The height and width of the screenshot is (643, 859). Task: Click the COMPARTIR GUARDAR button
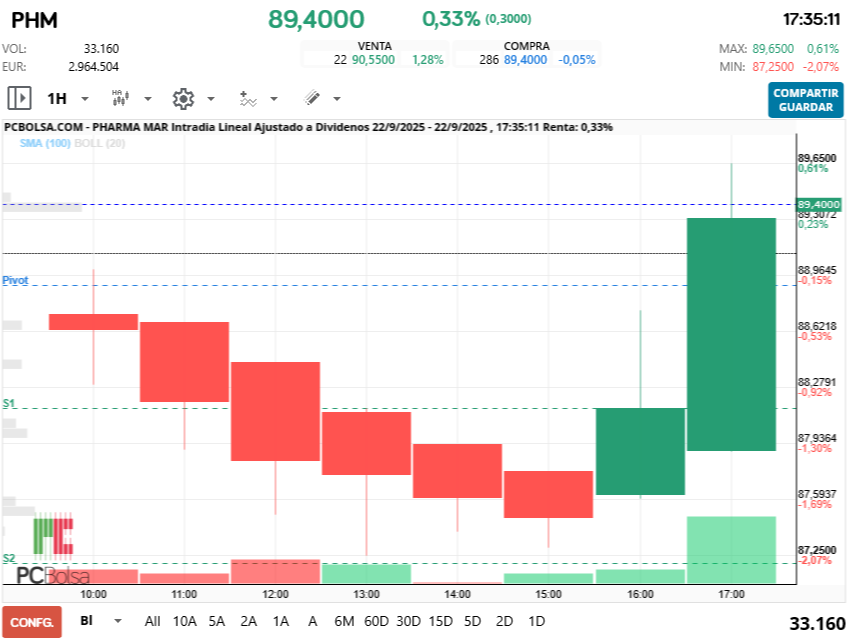tap(805, 100)
